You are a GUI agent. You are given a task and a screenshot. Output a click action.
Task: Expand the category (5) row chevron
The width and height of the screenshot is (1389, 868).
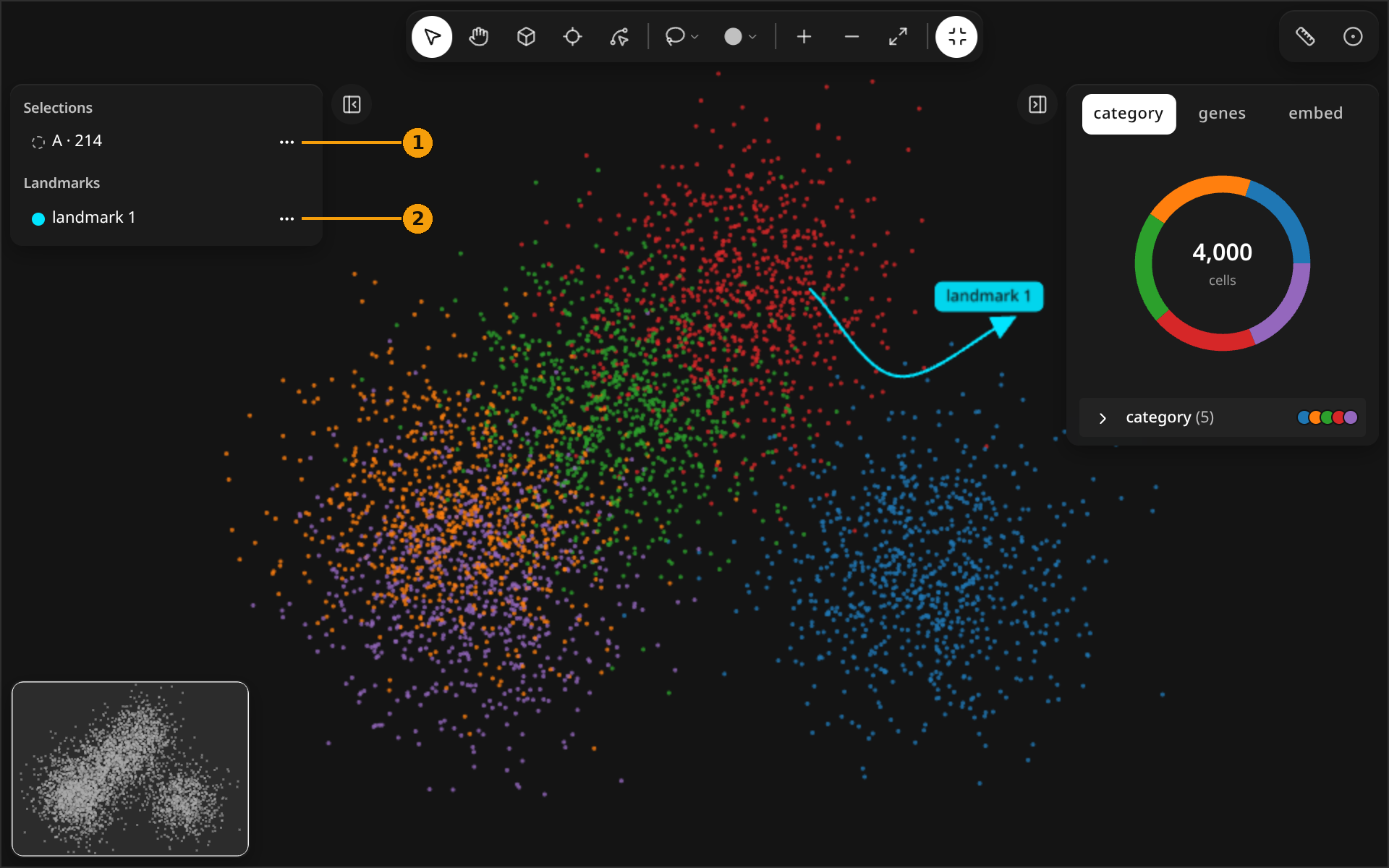1103,418
